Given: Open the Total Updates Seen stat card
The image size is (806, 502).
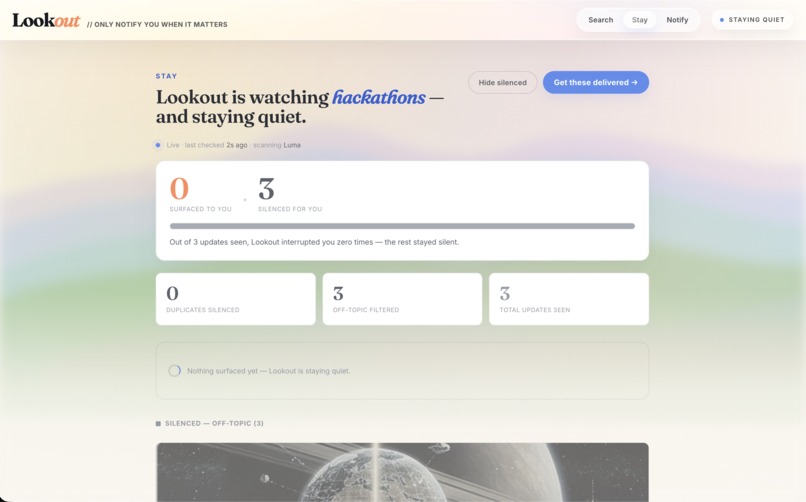Looking at the screenshot, I should point(569,299).
